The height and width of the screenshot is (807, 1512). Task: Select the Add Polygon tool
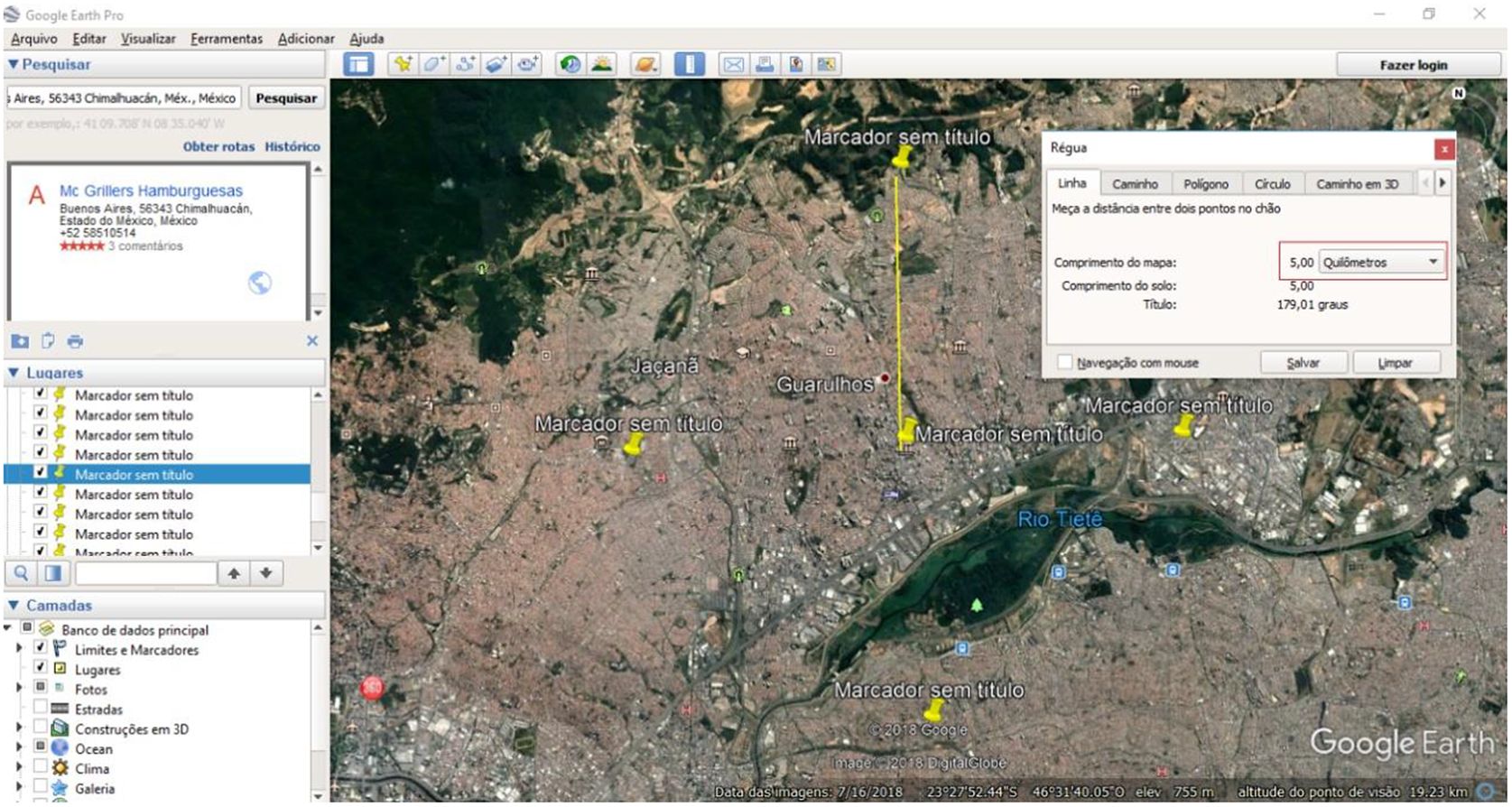[434, 64]
